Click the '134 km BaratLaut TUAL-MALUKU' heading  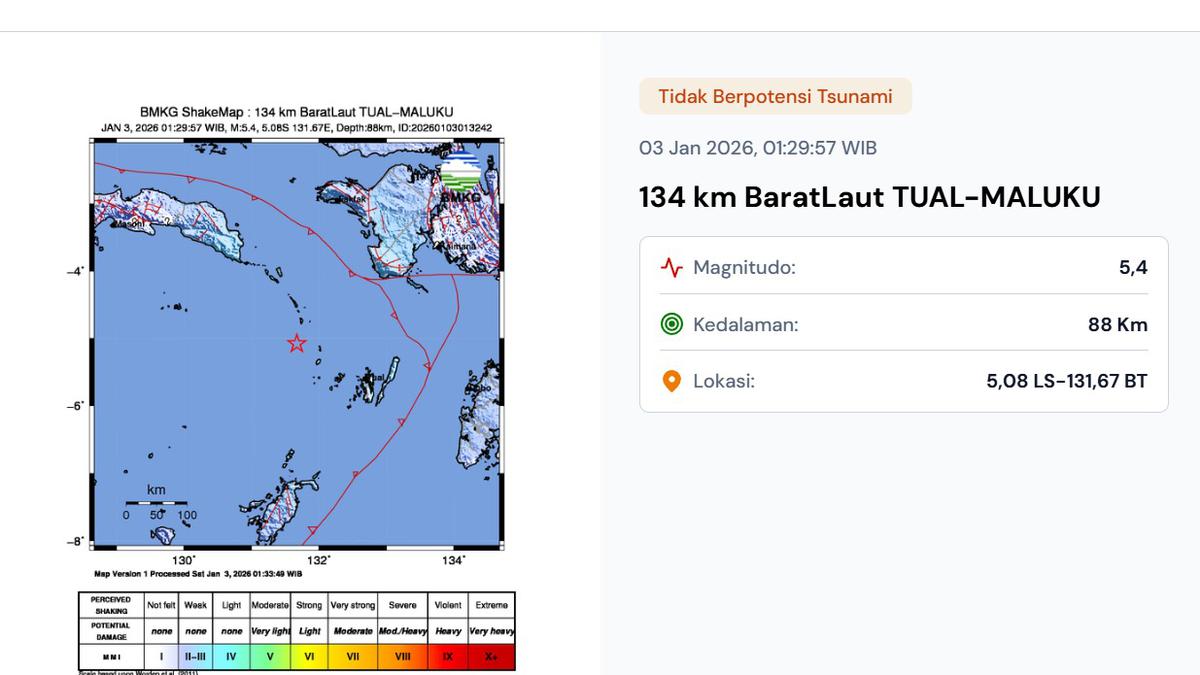[869, 197]
